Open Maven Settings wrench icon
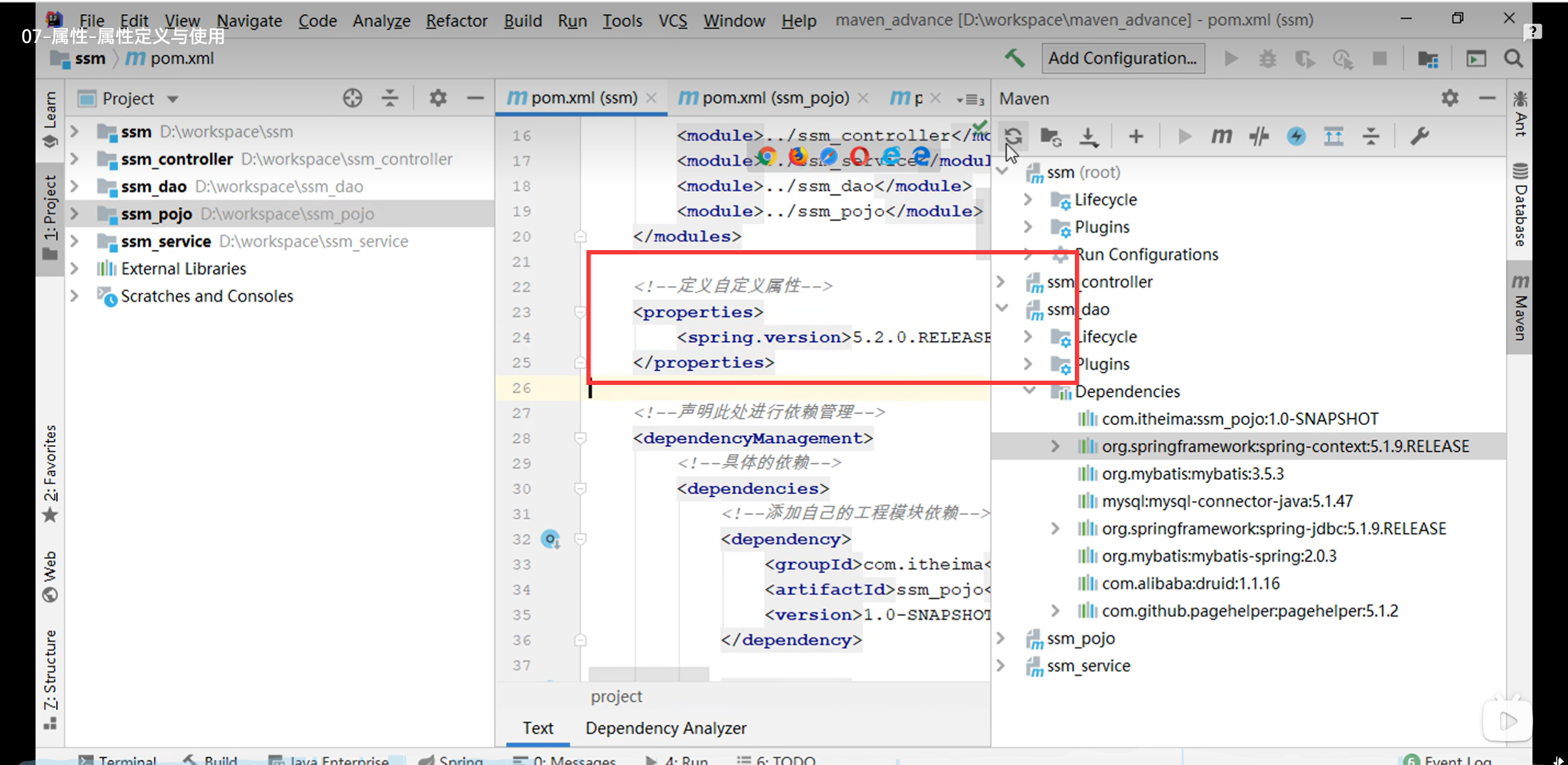Viewport: 1568px width, 765px height. click(1419, 136)
